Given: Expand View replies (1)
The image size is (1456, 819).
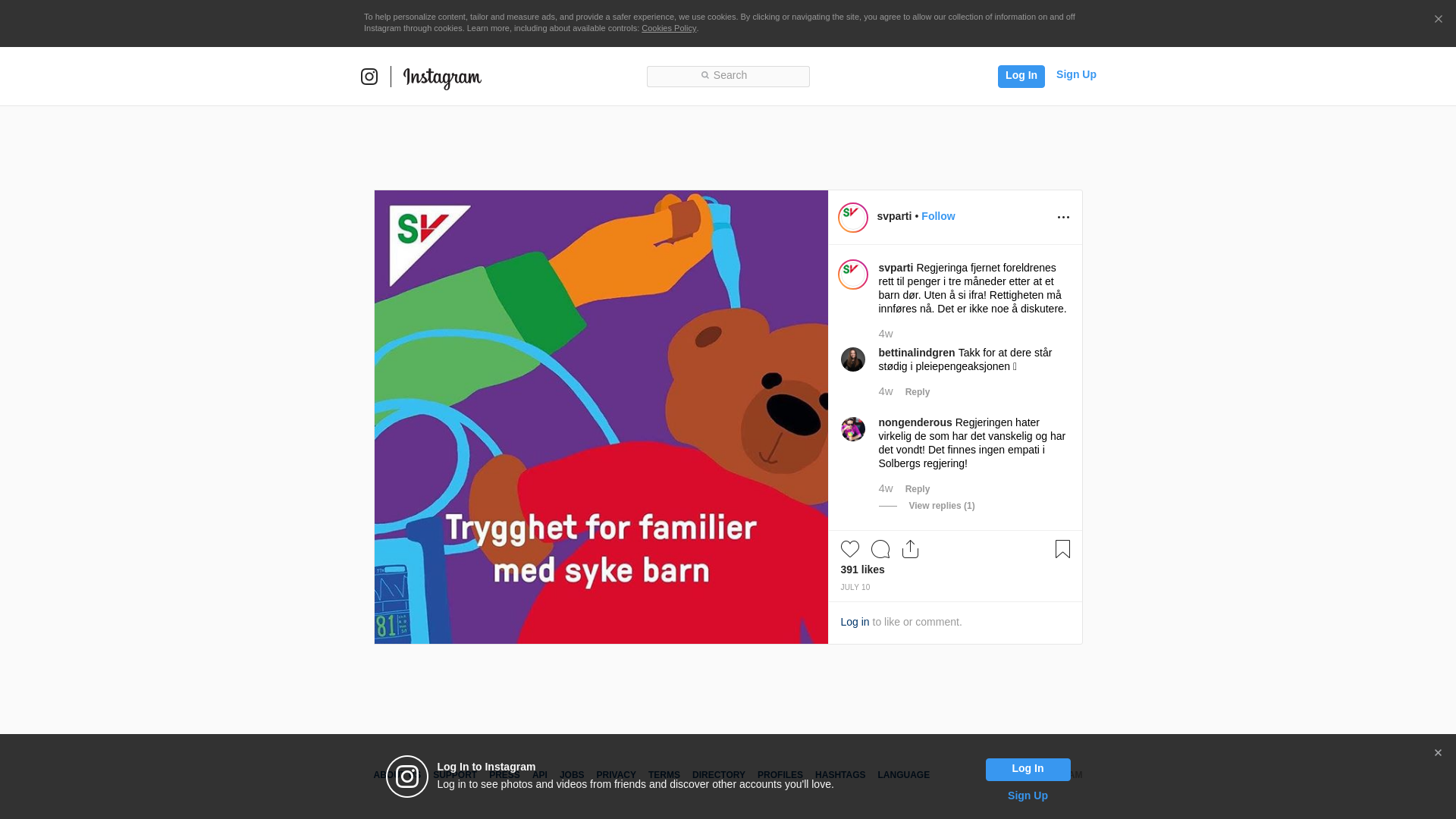Looking at the screenshot, I should tap(942, 506).
